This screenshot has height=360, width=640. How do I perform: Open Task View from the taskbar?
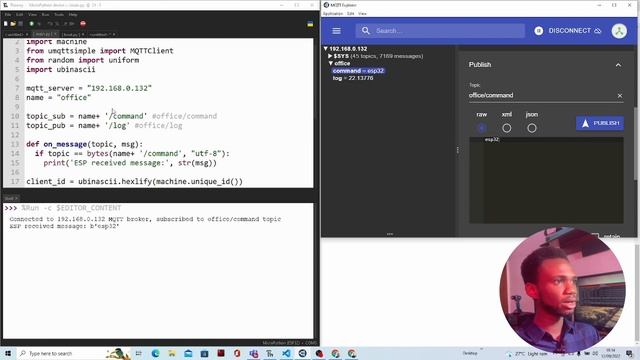[138, 353]
